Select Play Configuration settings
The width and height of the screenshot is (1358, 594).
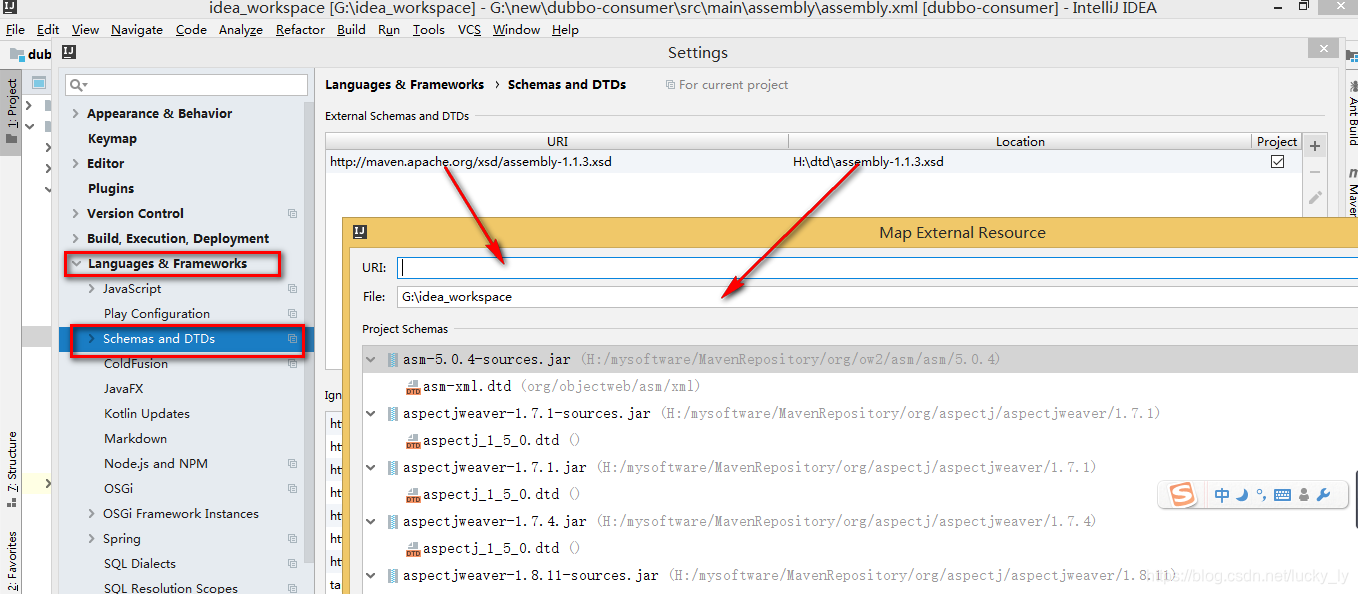coord(157,314)
